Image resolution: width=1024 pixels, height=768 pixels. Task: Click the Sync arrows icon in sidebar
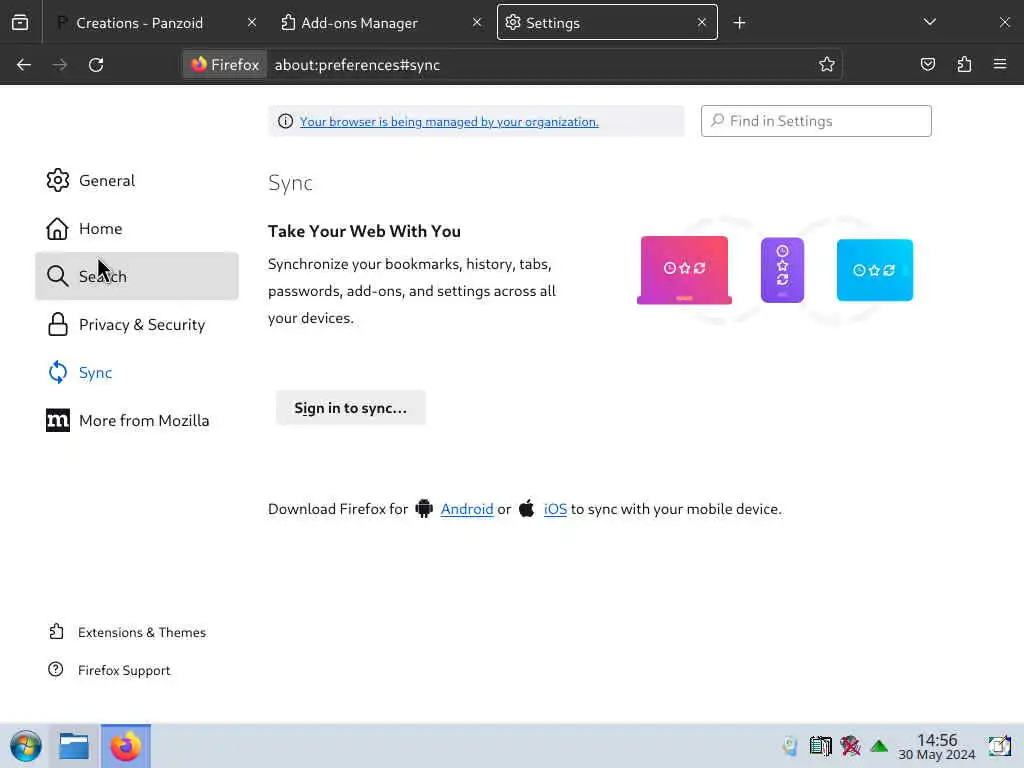point(57,372)
